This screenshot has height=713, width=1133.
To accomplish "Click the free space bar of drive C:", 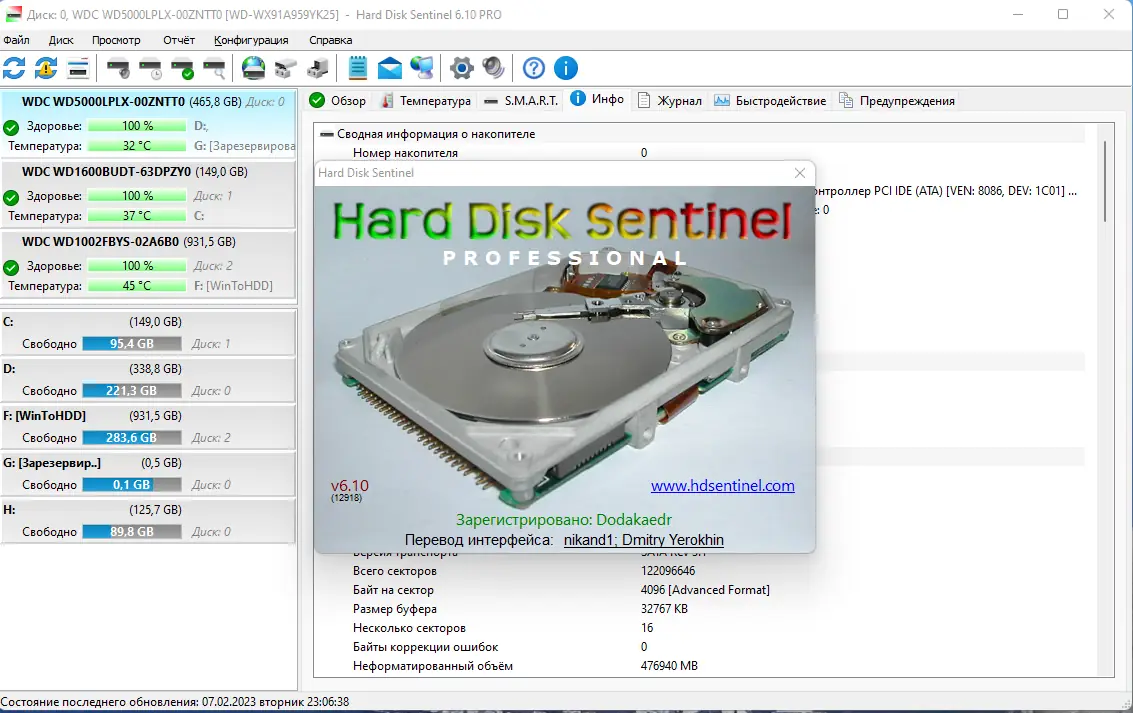I will 131,343.
